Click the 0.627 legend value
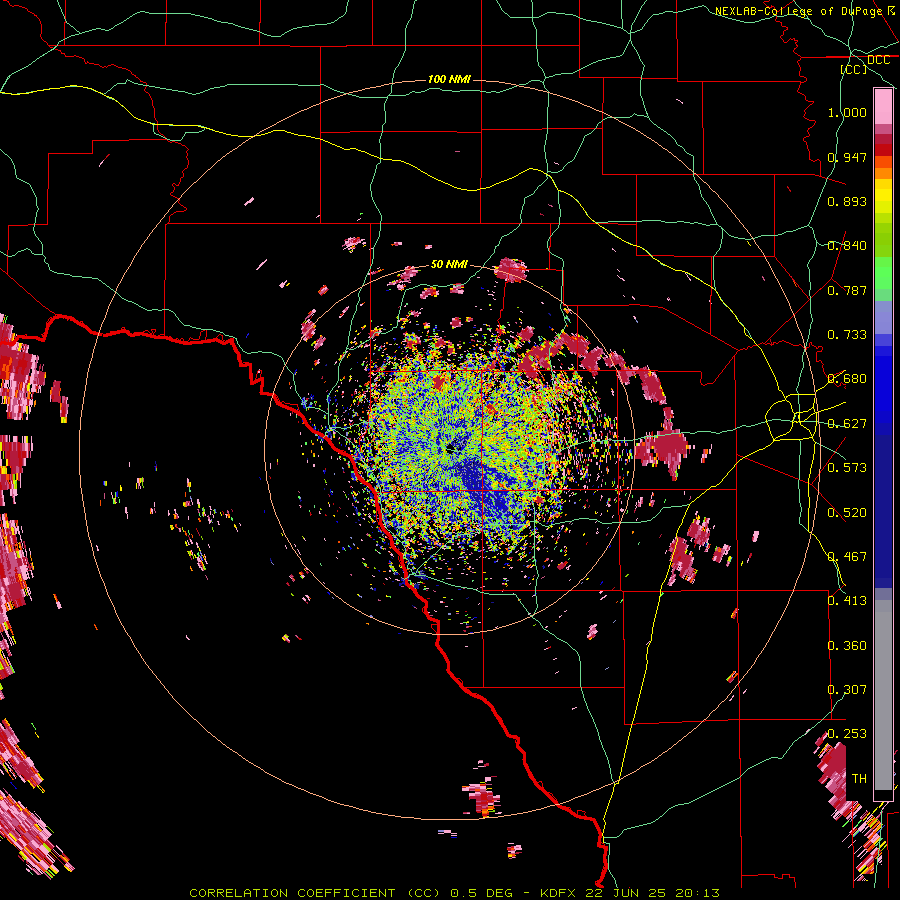The image size is (900, 900). [x=847, y=424]
